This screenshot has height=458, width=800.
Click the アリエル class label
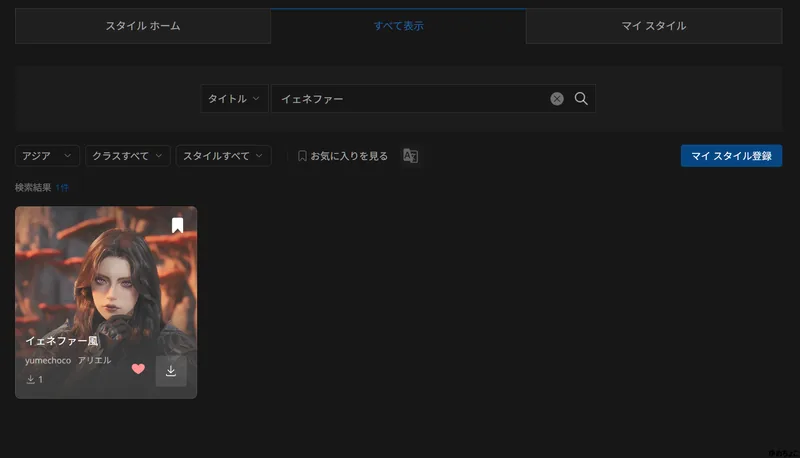(x=94, y=360)
